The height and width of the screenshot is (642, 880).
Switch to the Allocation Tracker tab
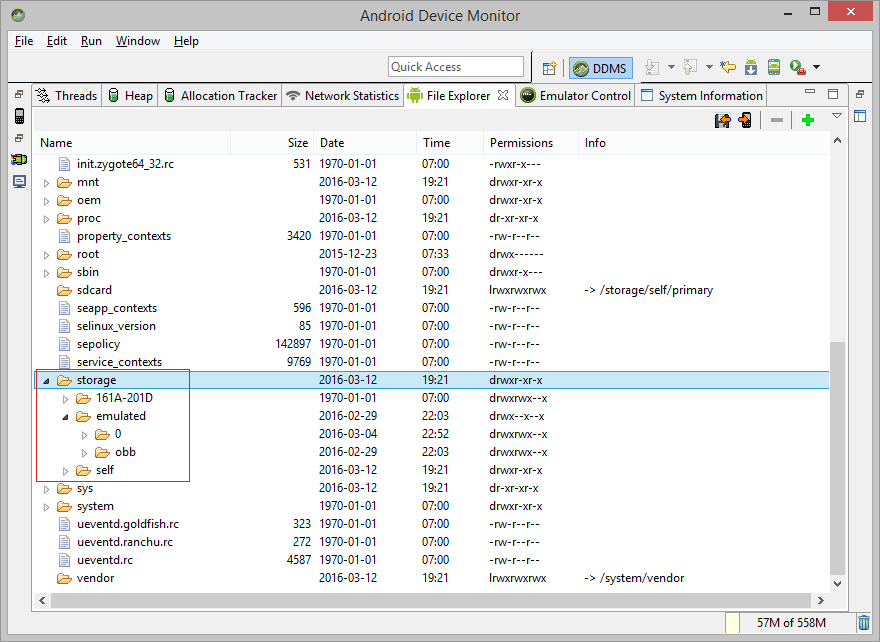click(221, 95)
